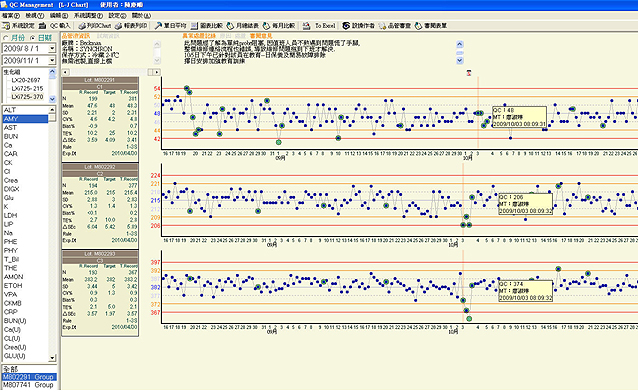Select the M807741 Group lot entry

click(x=28, y=385)
